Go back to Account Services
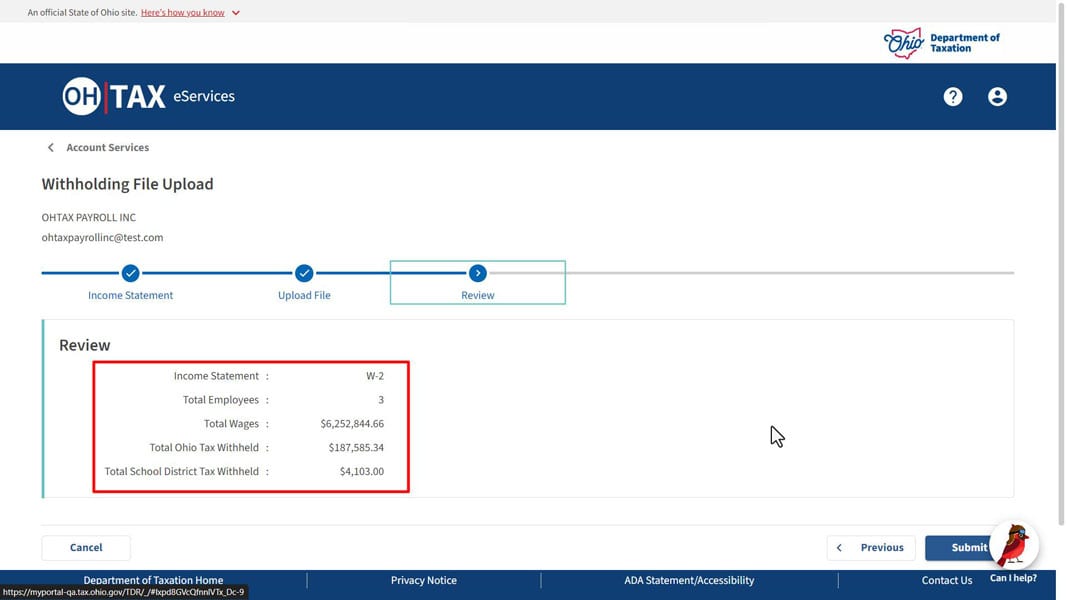Screen dimensions: 1067x600 (x=107, y=147)
